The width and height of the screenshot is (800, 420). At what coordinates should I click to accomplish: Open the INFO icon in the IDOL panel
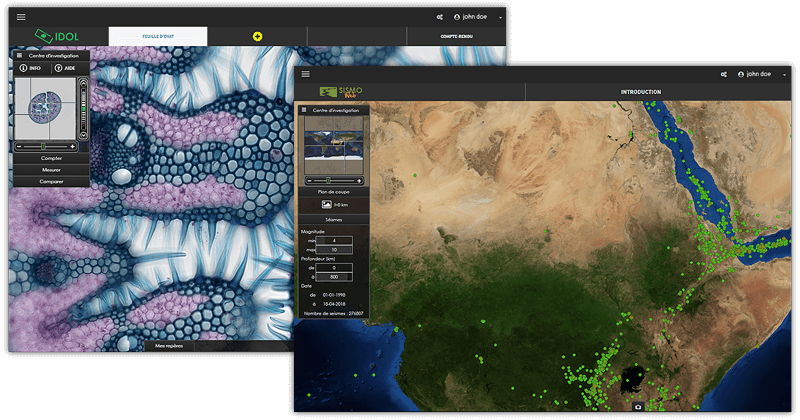24,68
